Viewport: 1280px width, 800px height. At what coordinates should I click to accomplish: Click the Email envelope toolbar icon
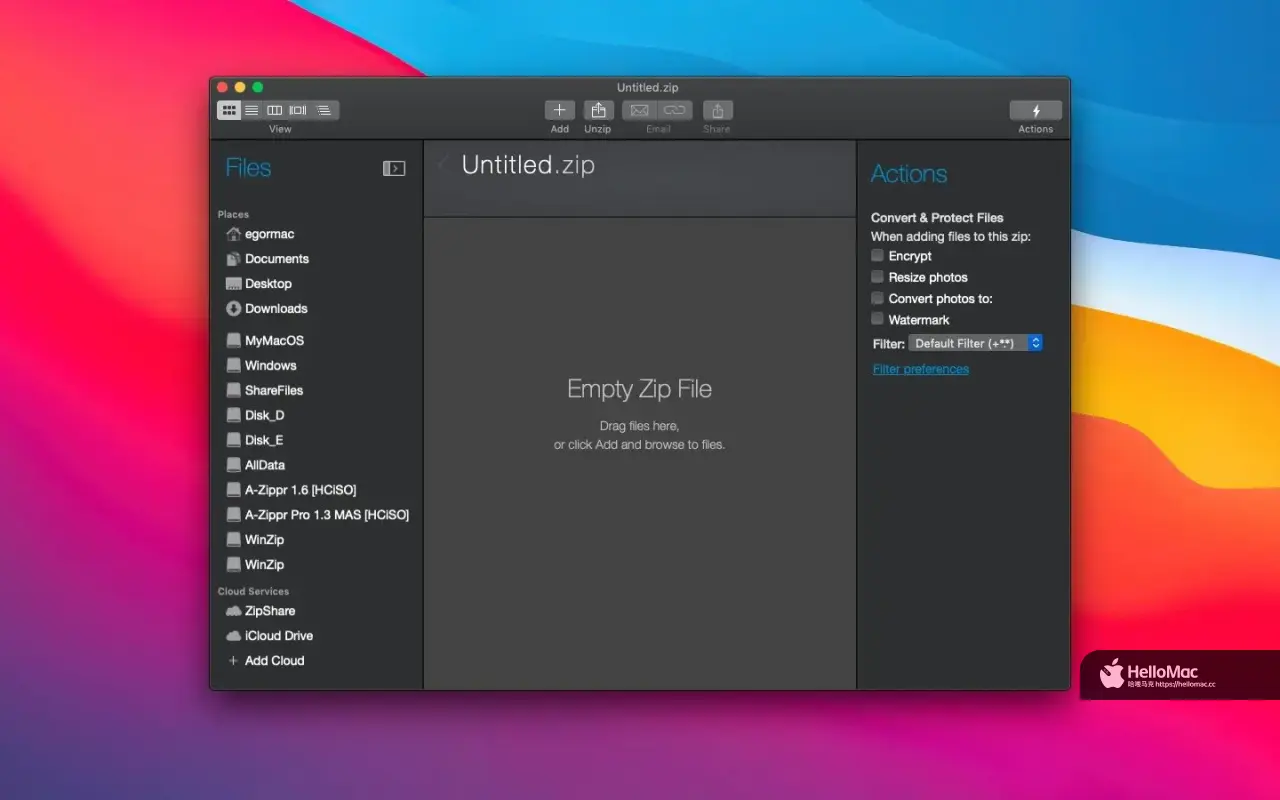[640, 110]
